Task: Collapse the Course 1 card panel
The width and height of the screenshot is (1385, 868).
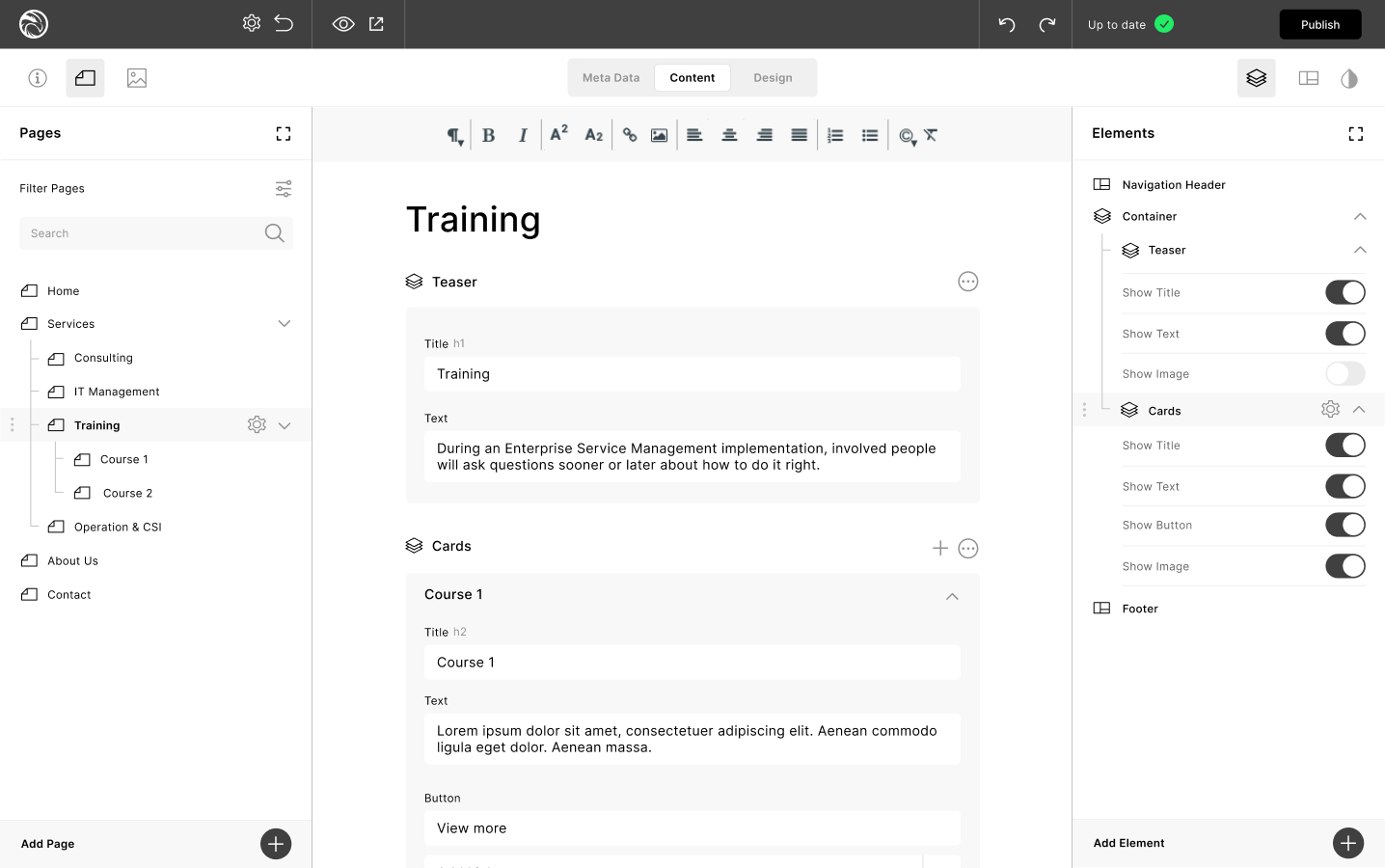Action: click(x=952, y=596)
